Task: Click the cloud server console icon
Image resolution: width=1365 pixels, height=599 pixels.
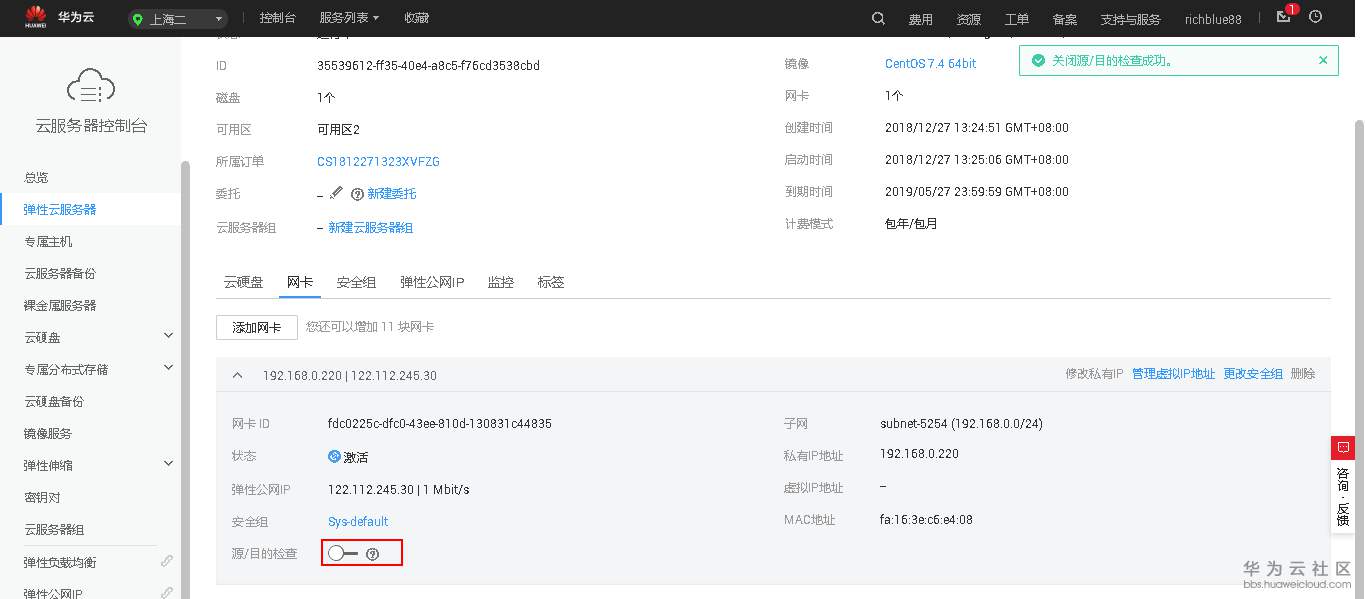Action: click(x=91, y=86)
